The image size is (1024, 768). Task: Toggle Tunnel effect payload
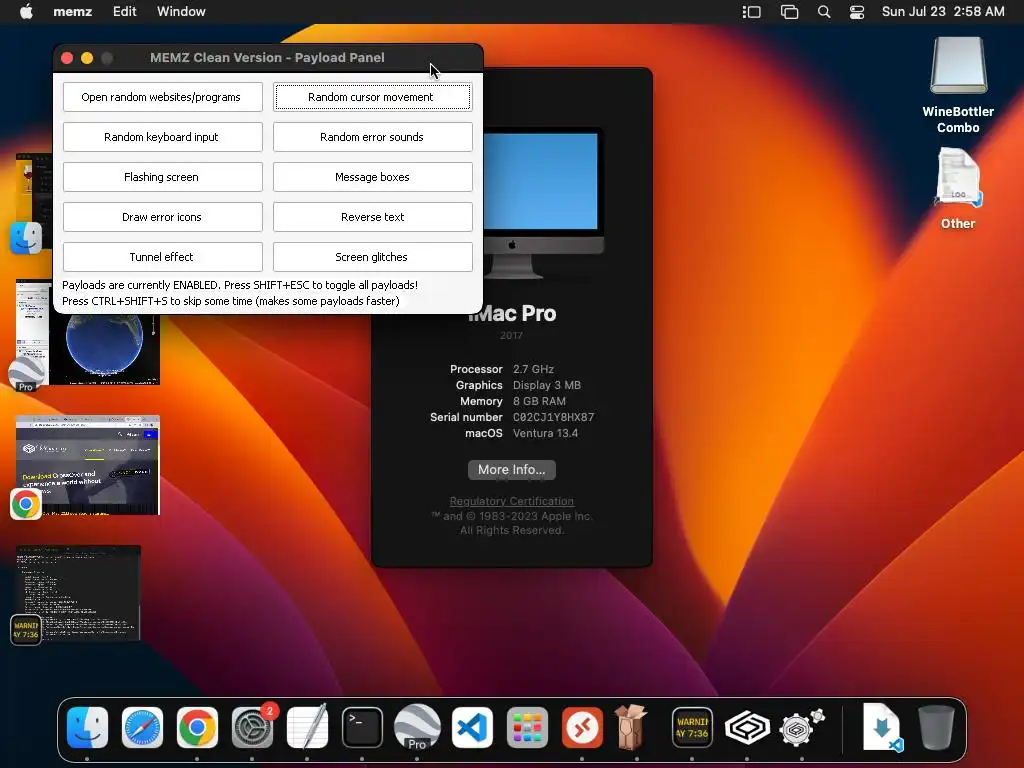[x=163, y=257]
